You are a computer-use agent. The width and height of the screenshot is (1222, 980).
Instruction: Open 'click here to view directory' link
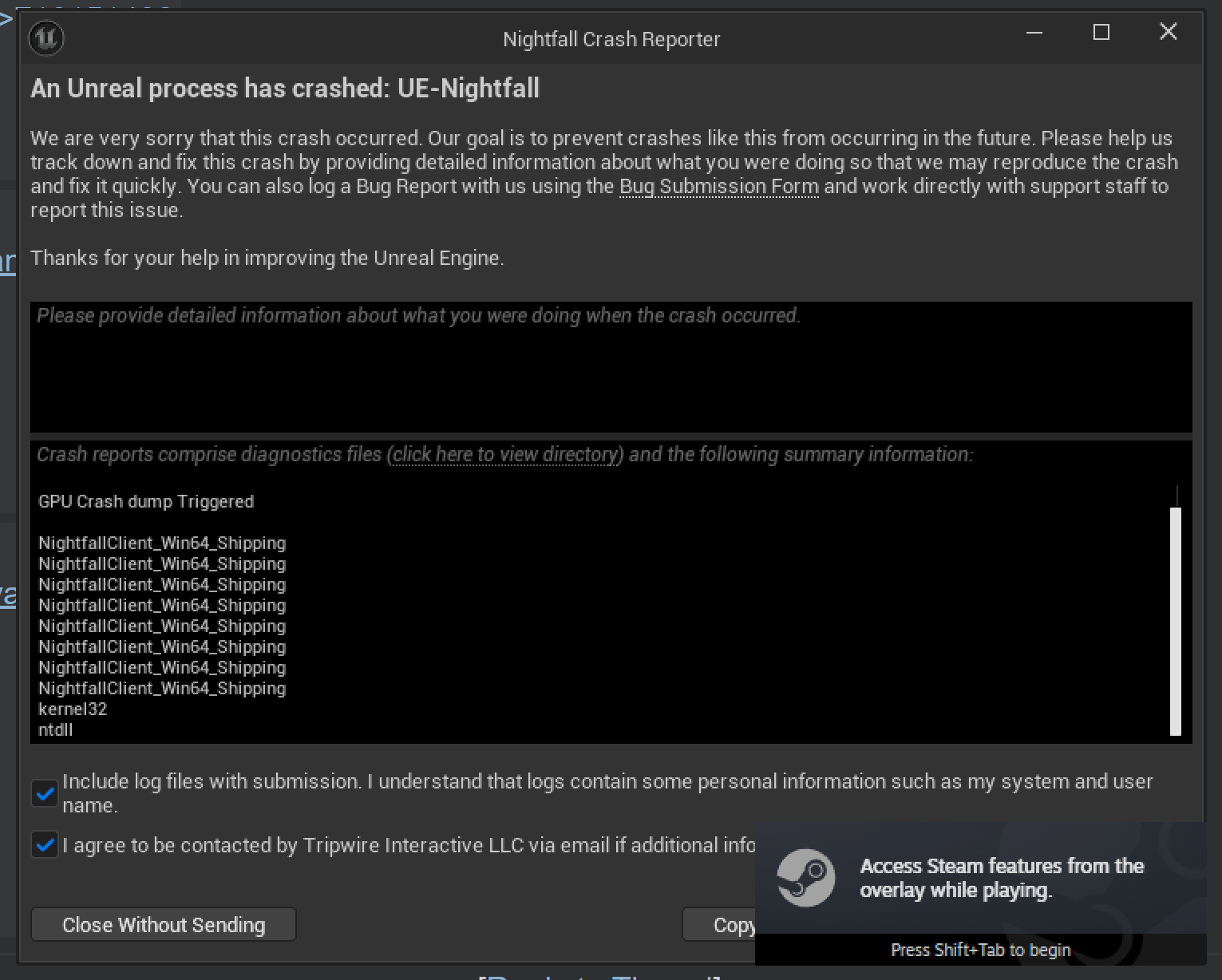(x=506, y=454)
